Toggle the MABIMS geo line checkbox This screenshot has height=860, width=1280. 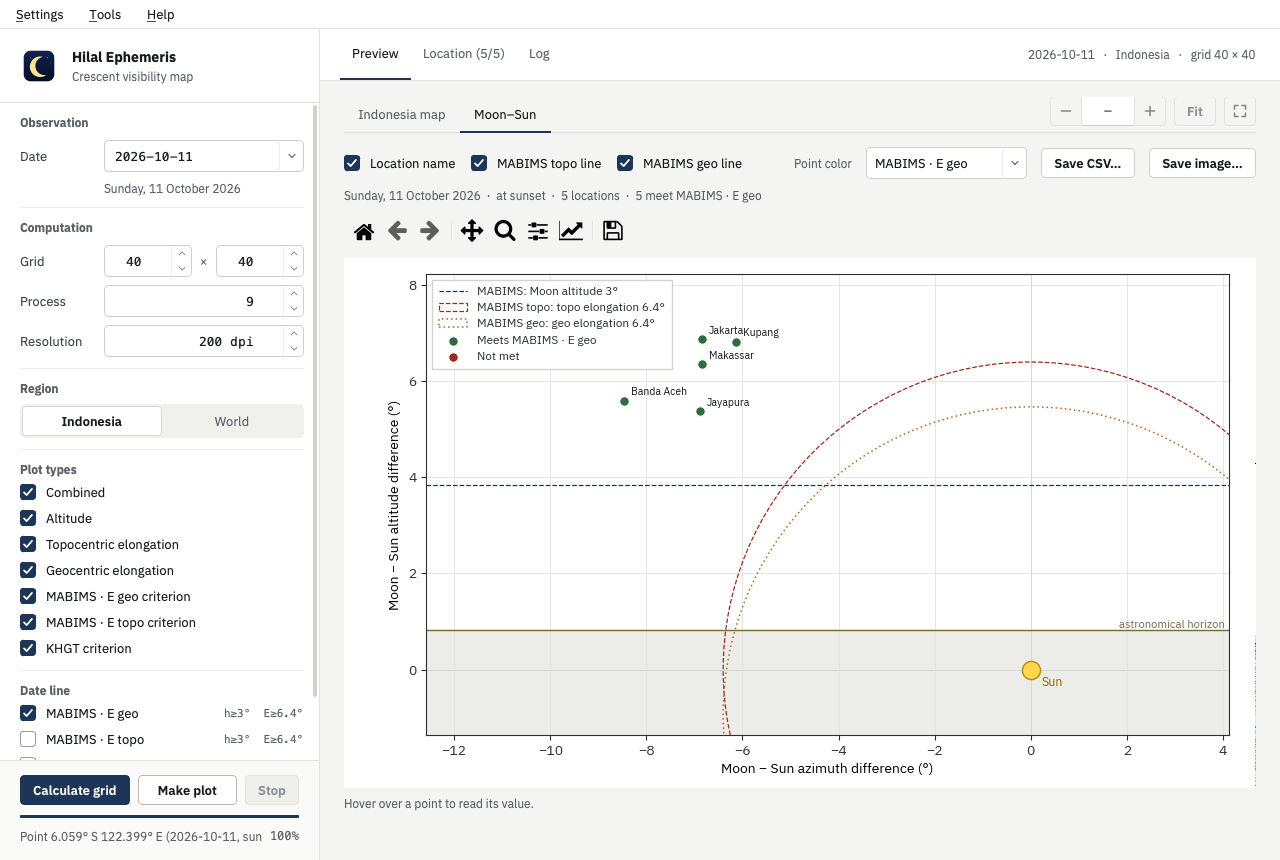point(625,163)
